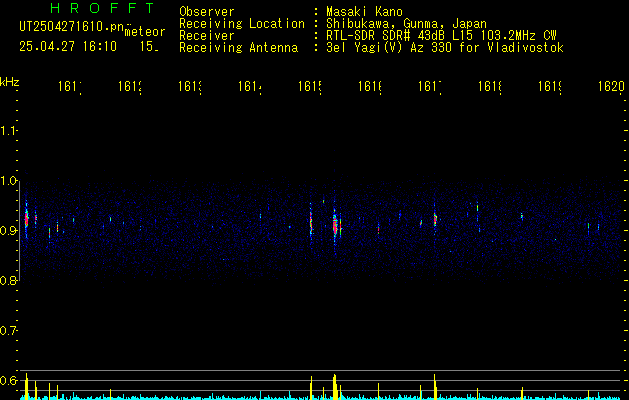Select receiver details RTL-SDR SDR# 43dB line
This screenshot has height=400, width=629.
click(x=441, y=36)
